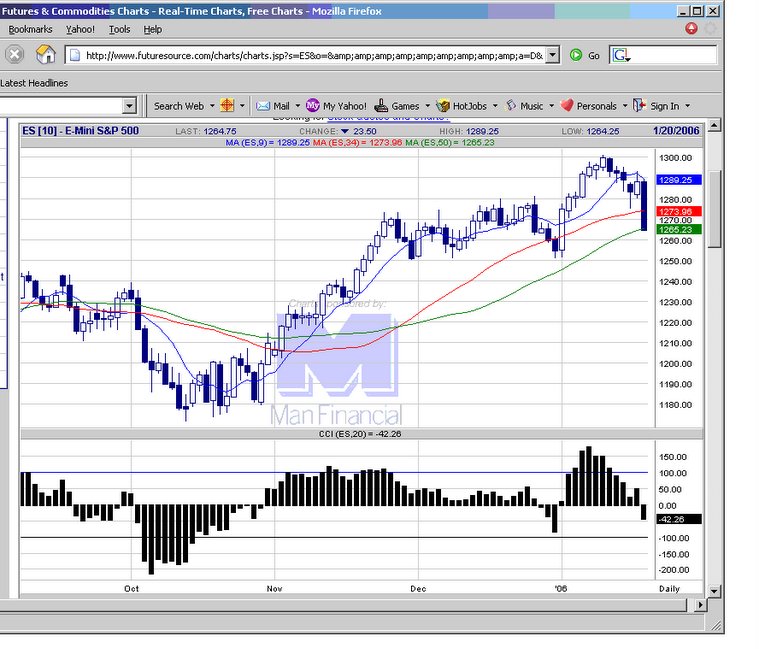The width and height of the screenshot is (759, 649).
Task: Click the blue 1289.25 price label
Action: (679, 180)
